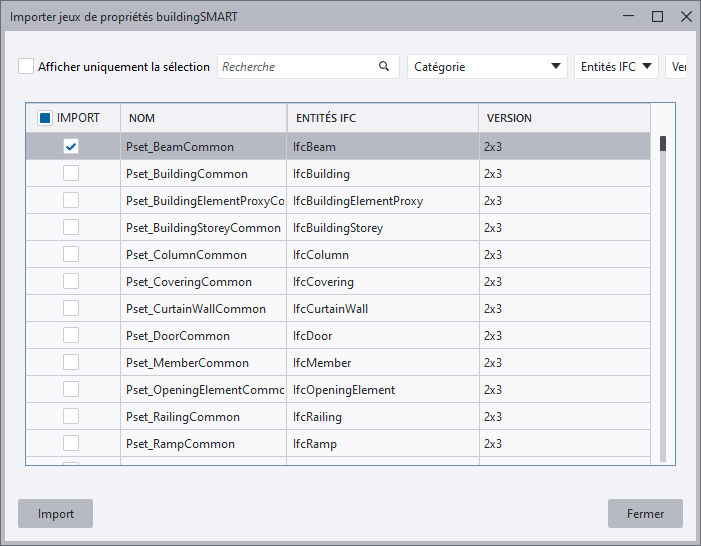Open the Catégorie dropdown
Viewport: 701px width, 546px height.
(487, 67)
